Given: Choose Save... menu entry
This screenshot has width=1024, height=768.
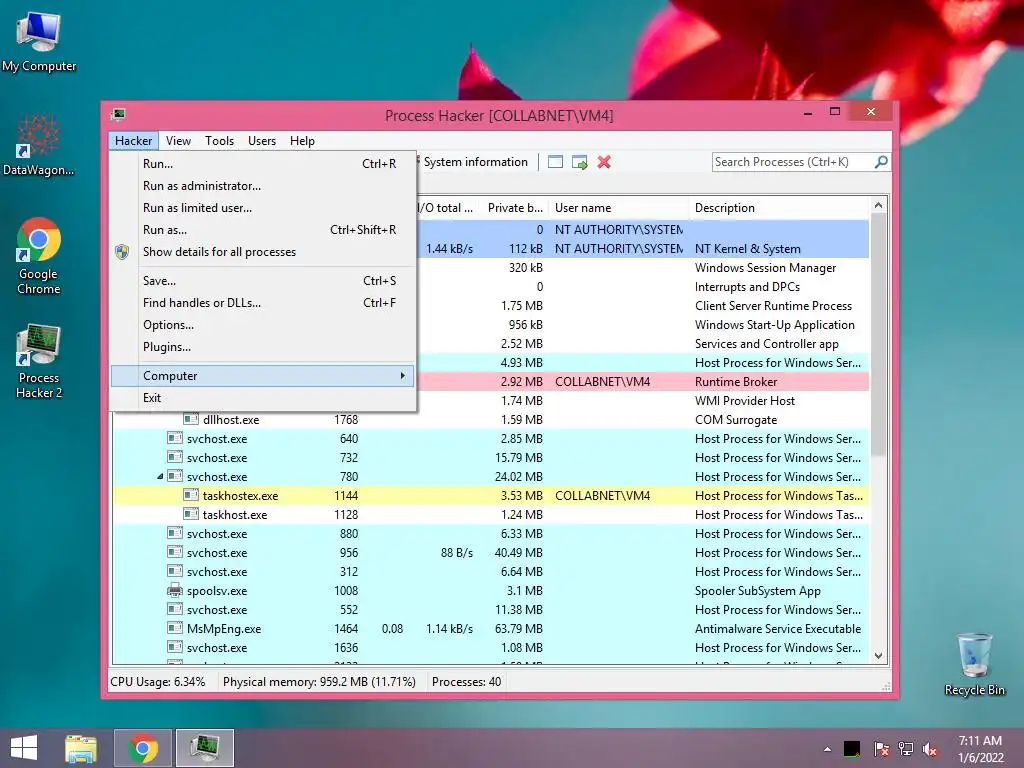Looking at the screenshot, I should coord(263,281).
